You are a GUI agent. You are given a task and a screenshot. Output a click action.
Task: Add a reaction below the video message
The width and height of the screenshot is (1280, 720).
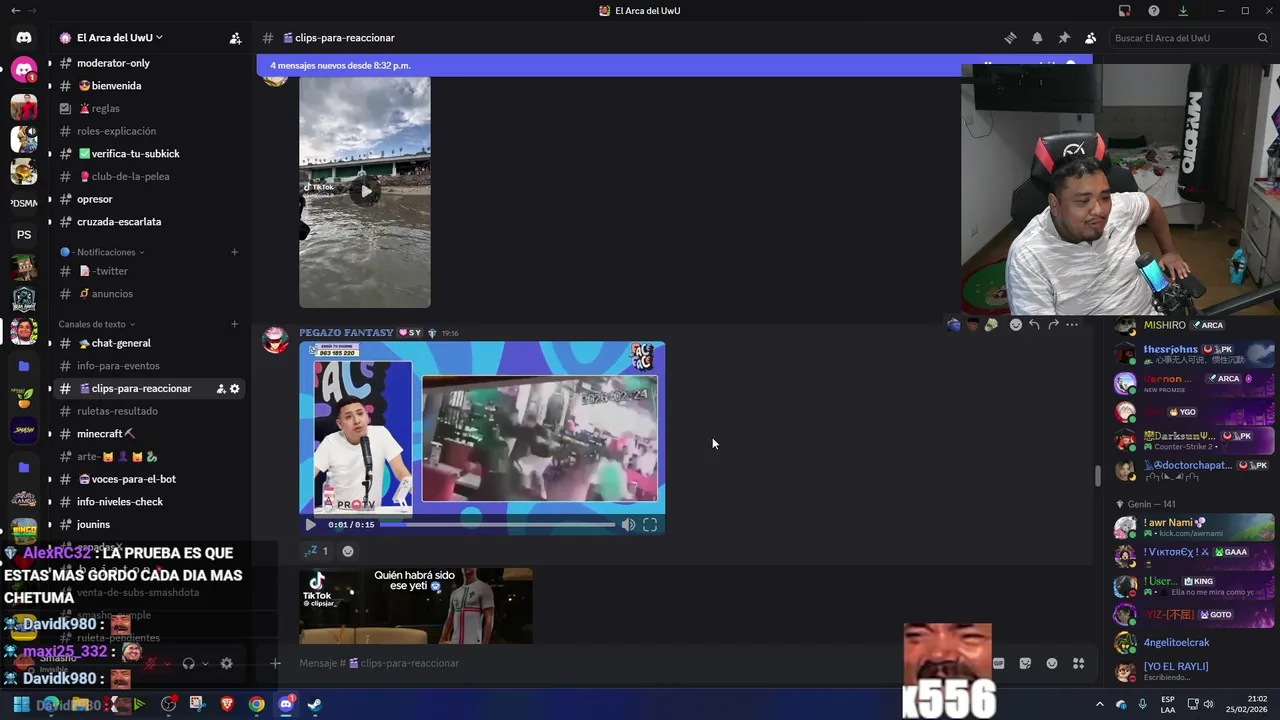coord(348,551)
